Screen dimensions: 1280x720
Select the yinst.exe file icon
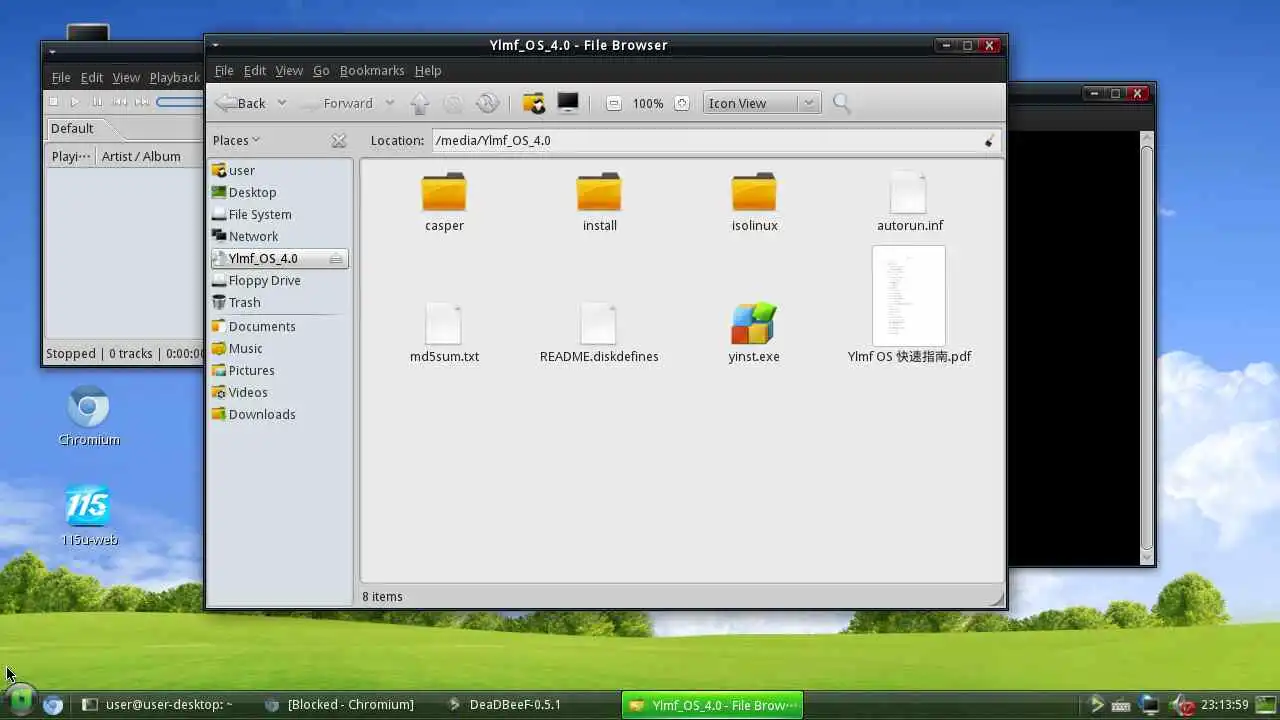(x=754, y=324)
